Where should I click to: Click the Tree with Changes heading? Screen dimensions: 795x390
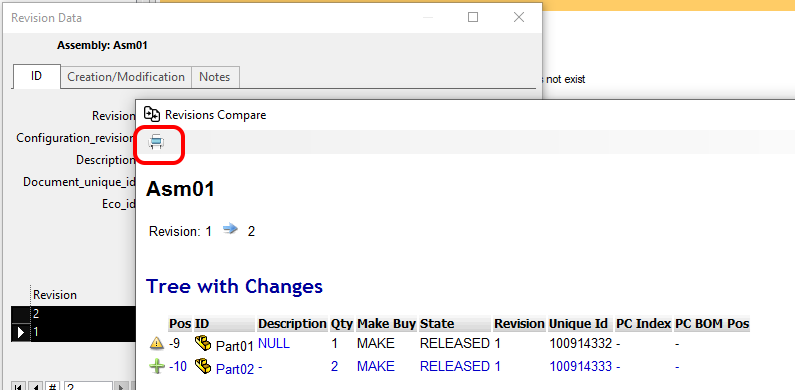coord(234,287)
